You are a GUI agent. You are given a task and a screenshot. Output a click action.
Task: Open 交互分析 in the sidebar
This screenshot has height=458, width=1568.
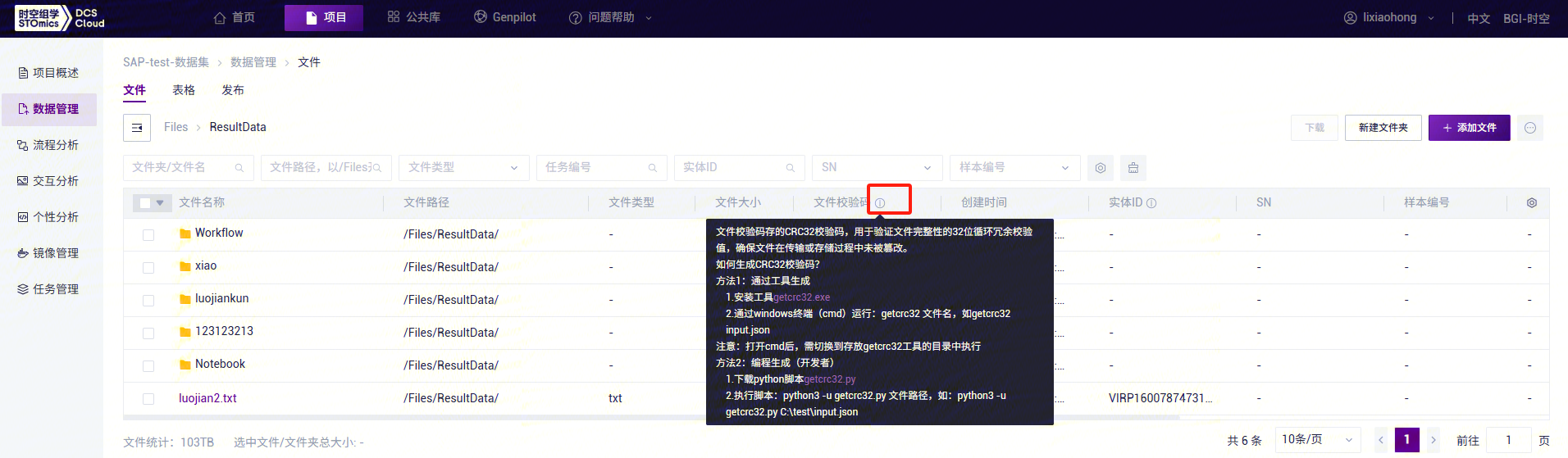point(49,181)
